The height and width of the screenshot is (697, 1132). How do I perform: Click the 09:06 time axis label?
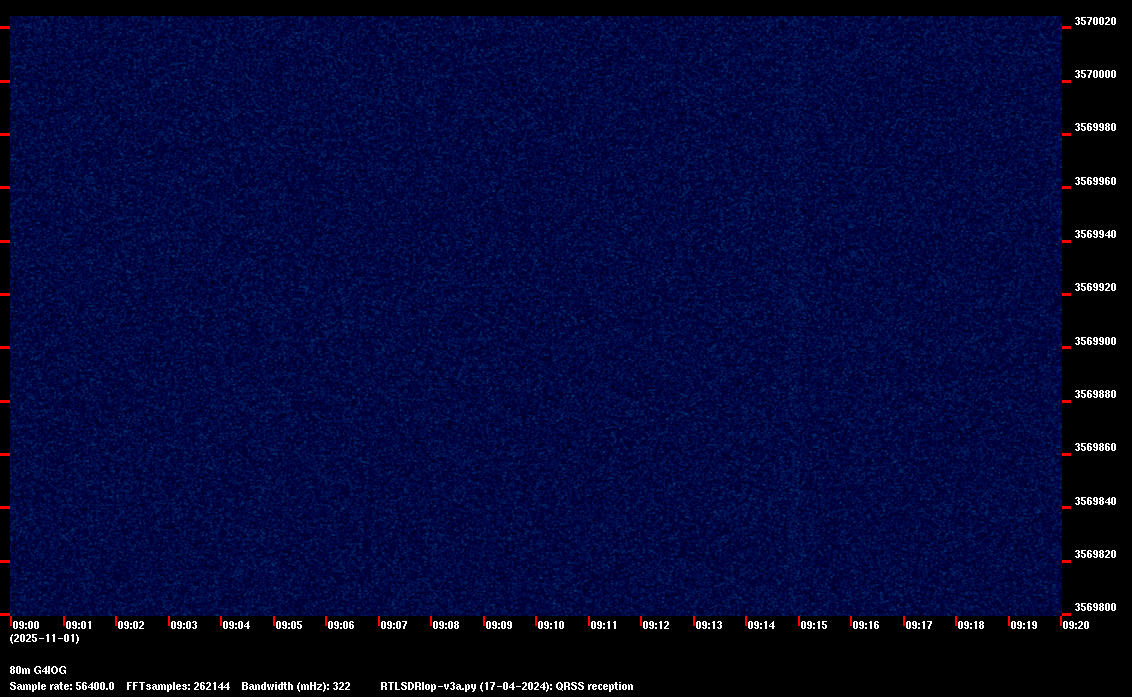(x=341, y=625)
